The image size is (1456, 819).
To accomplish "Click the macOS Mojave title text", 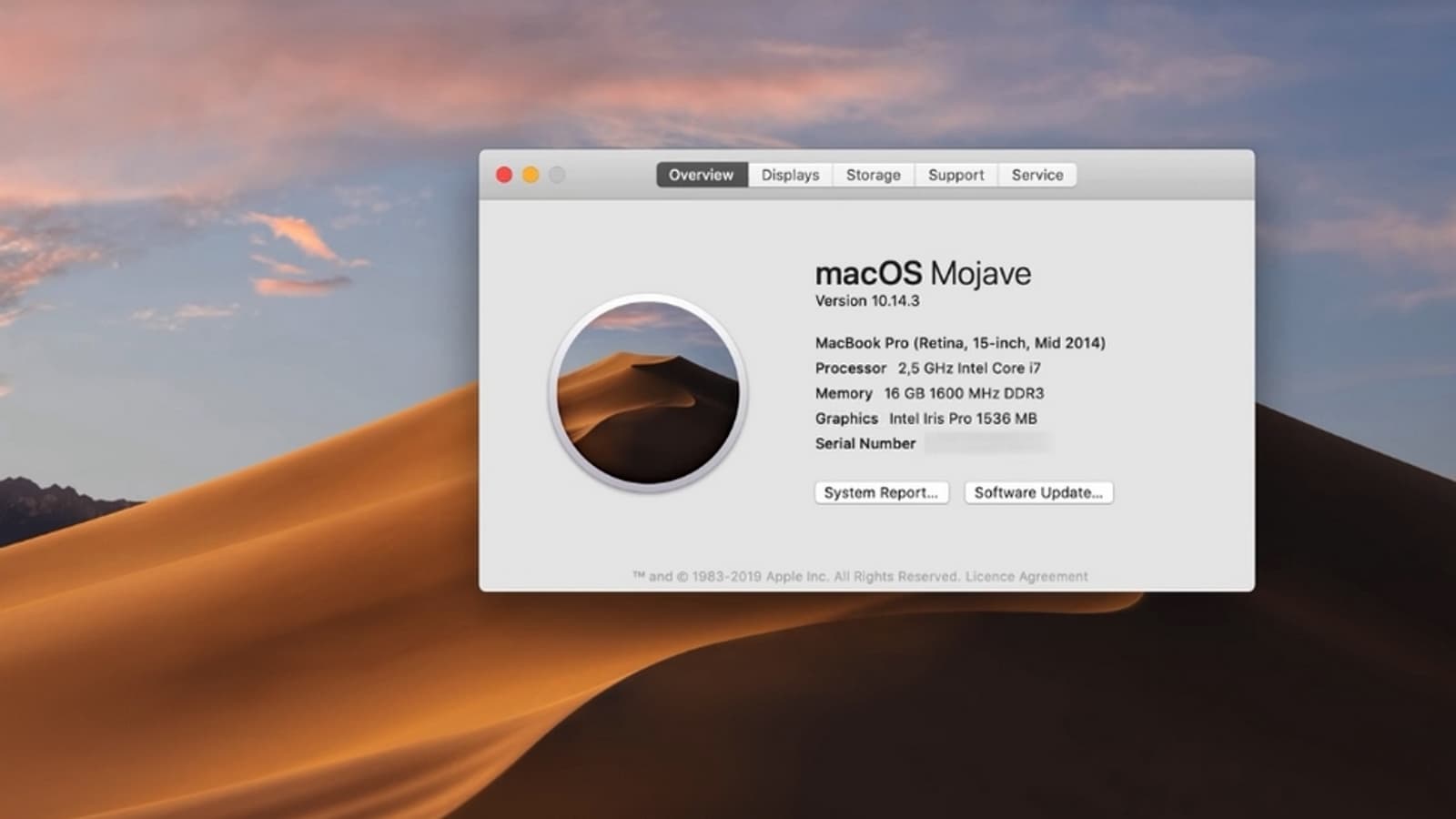I will 923,273.
